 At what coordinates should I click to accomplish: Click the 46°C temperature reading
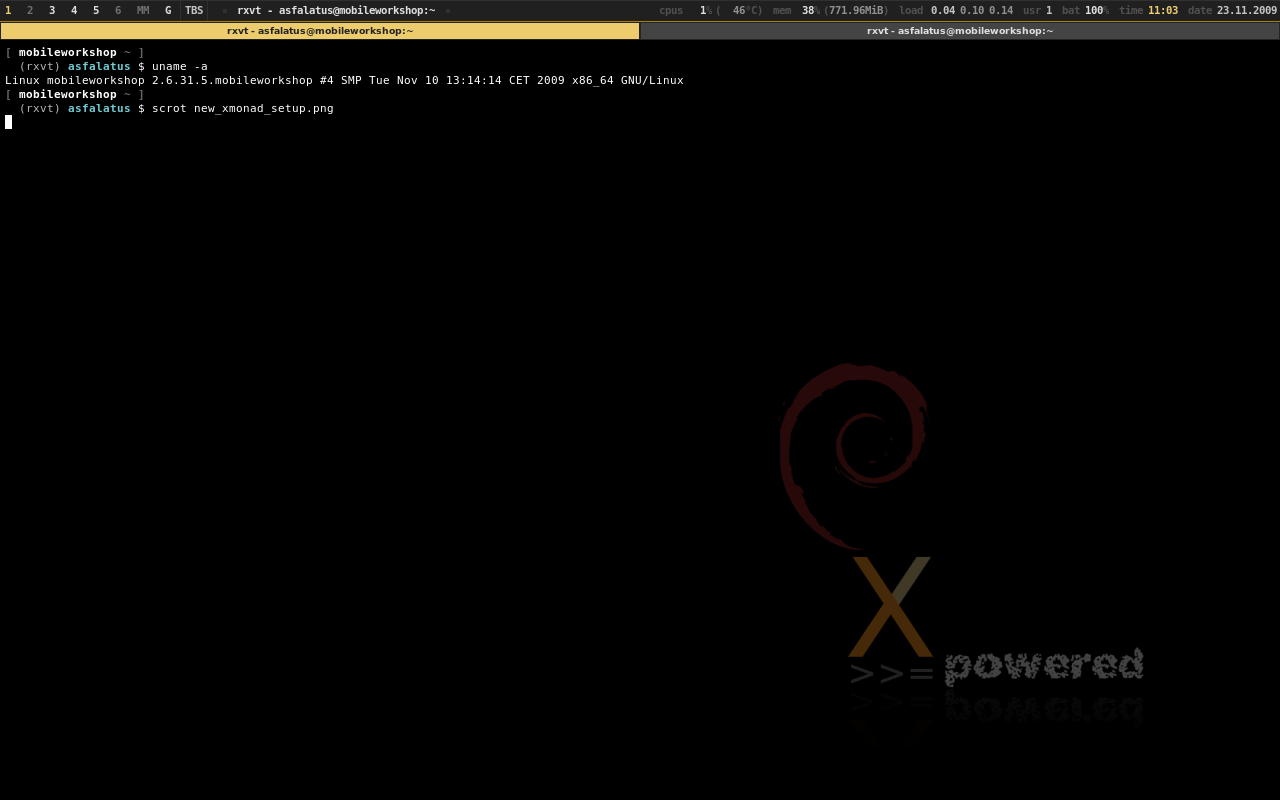pos(747,11)
